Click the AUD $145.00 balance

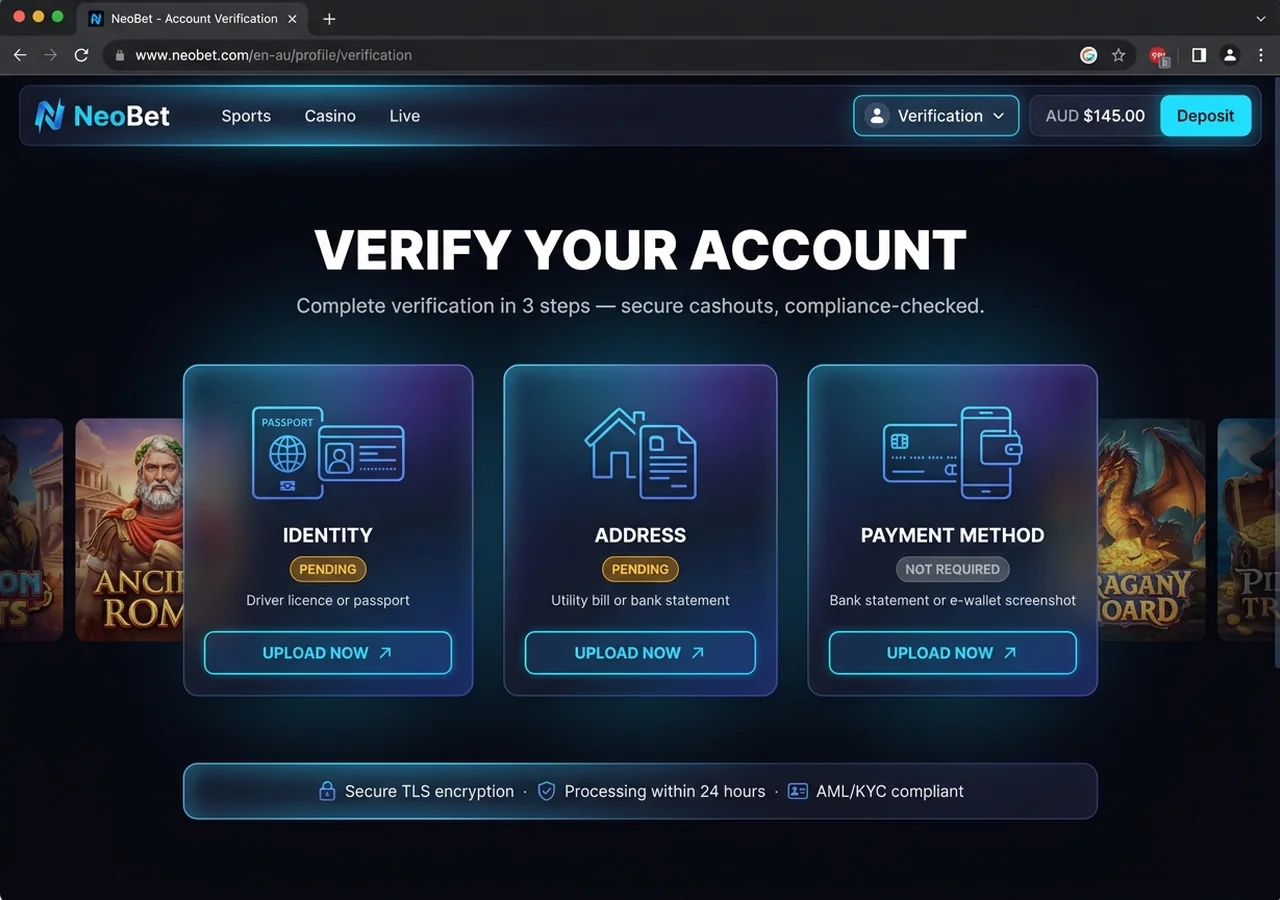(1095, 116)
